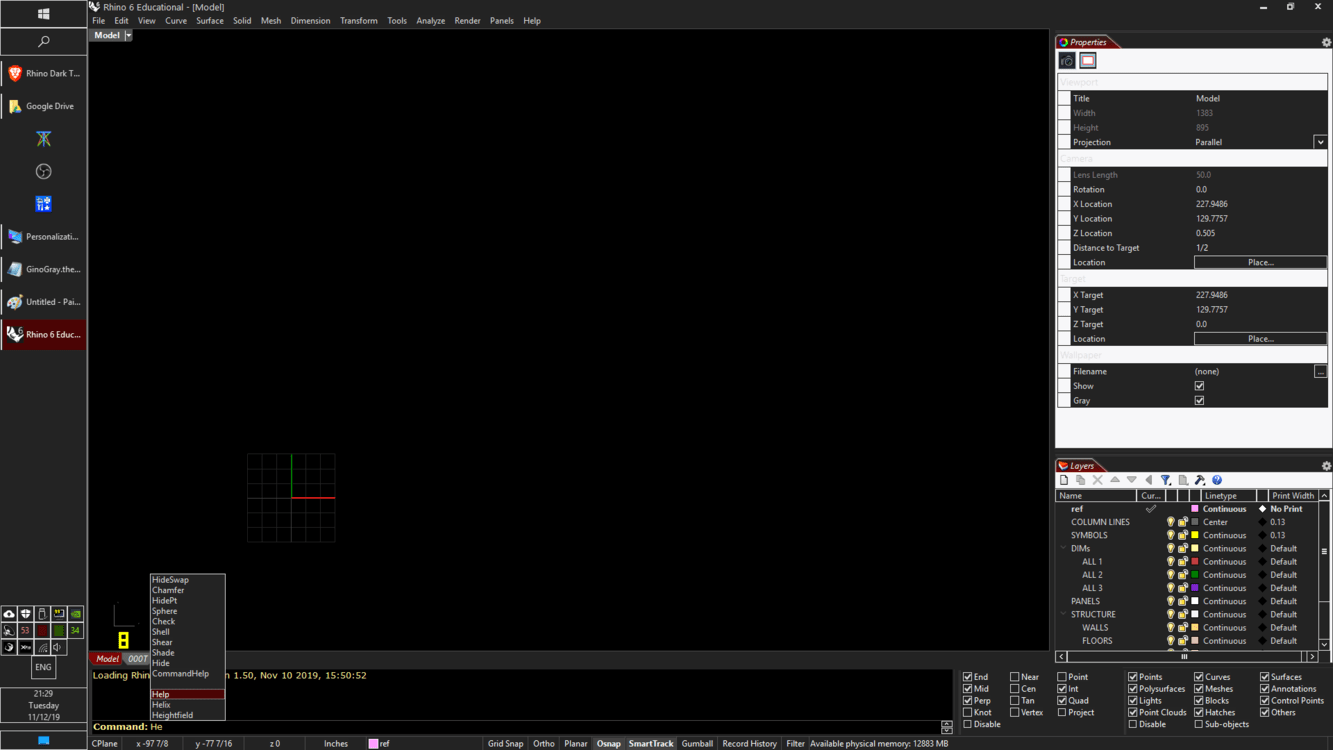This screenshot has width=1333, height=750.
Task: Click the target Location Place button
Action: [x=1260, y=339]
